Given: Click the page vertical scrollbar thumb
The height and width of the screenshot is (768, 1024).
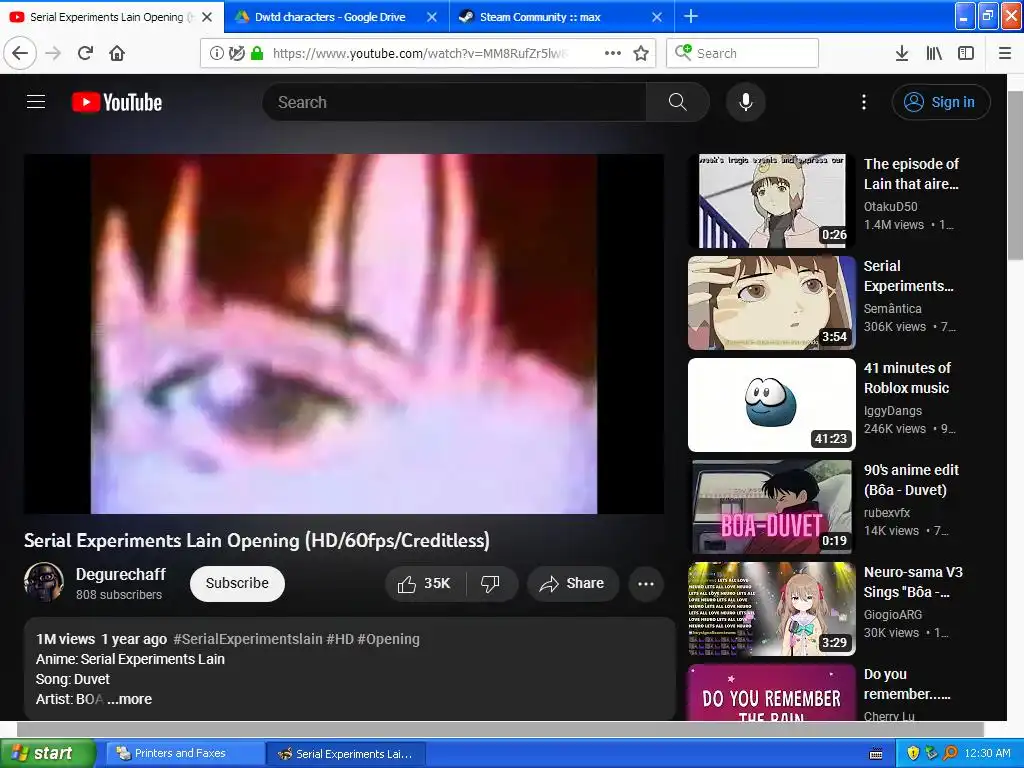Looking at the screenshot, I should pyautogui.click(x=1016, y=175).
